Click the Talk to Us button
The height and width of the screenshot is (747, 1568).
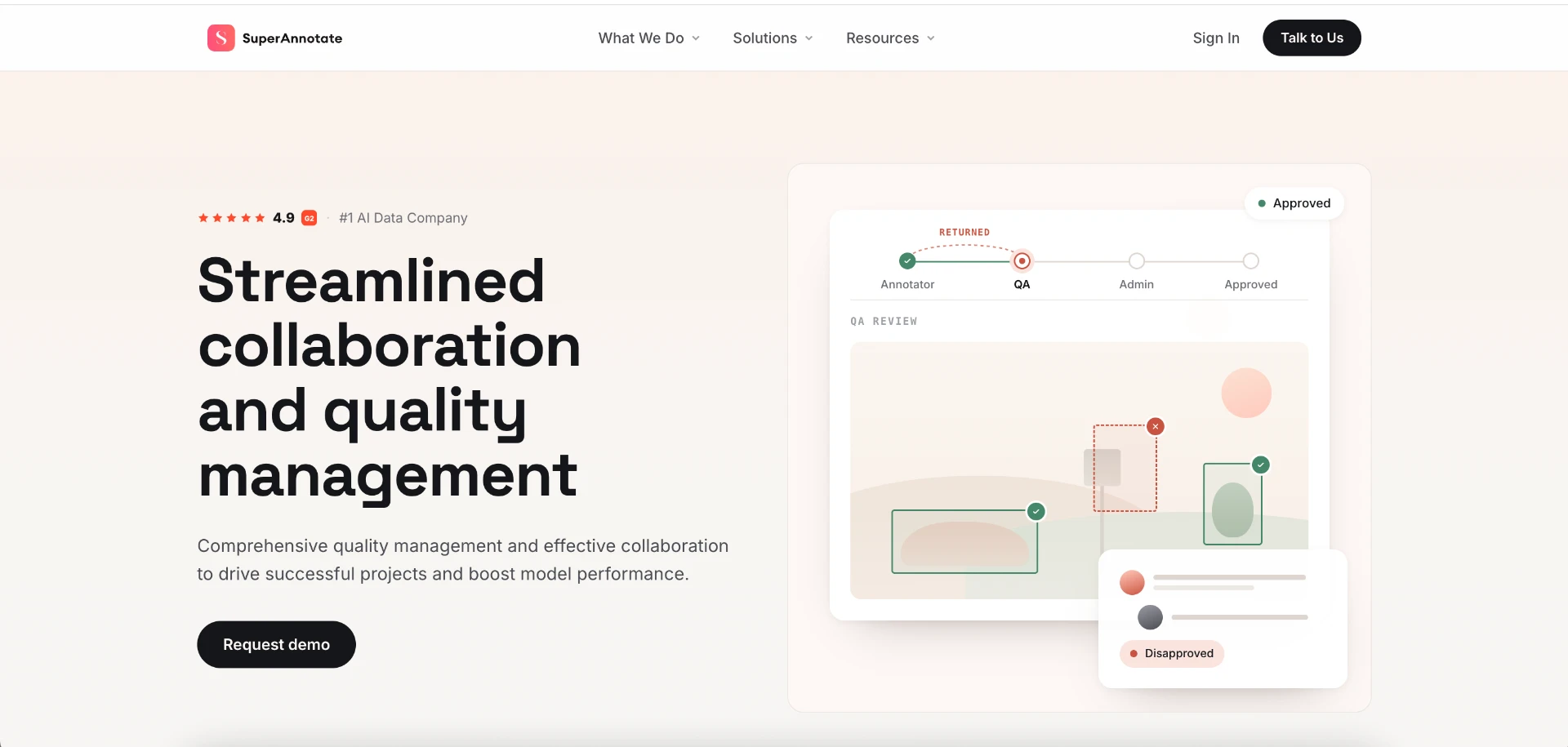coord(1312,38)
